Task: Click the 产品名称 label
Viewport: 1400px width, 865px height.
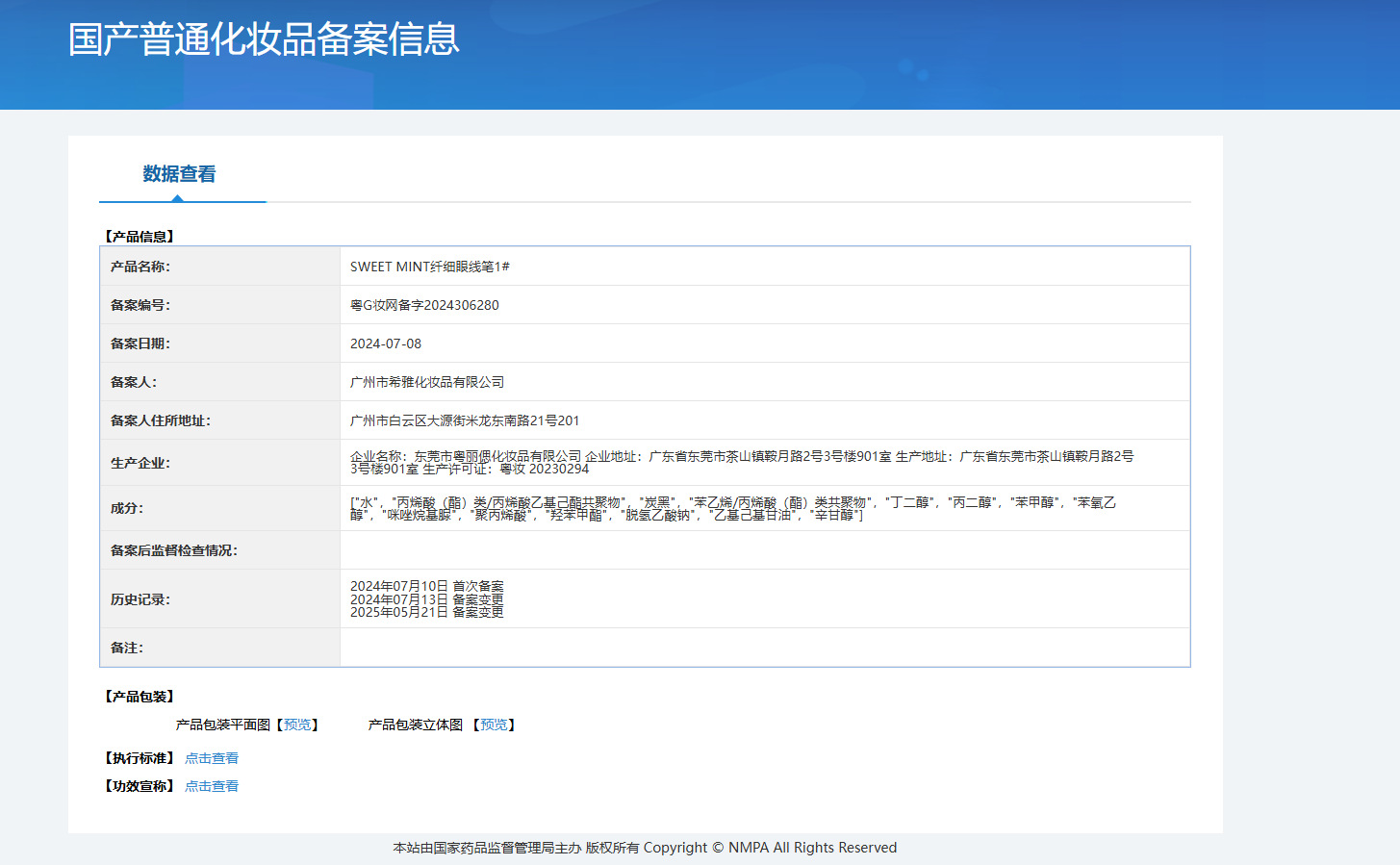Action: tap(140, 267)
